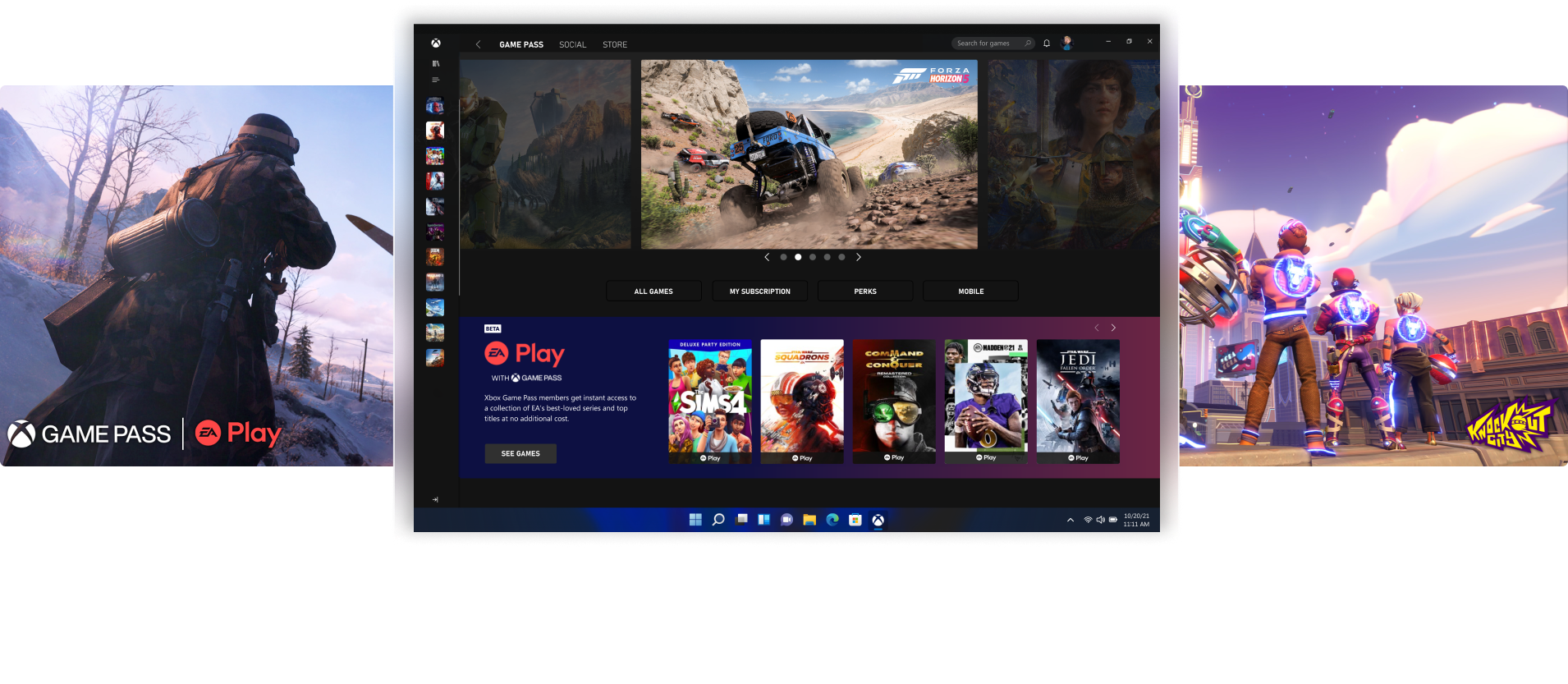Image resolution: width=1568 pixels, height=684 pixels.
Task: Collapse sidebar using bottom-left arrow icon
Action: (435, 499)
